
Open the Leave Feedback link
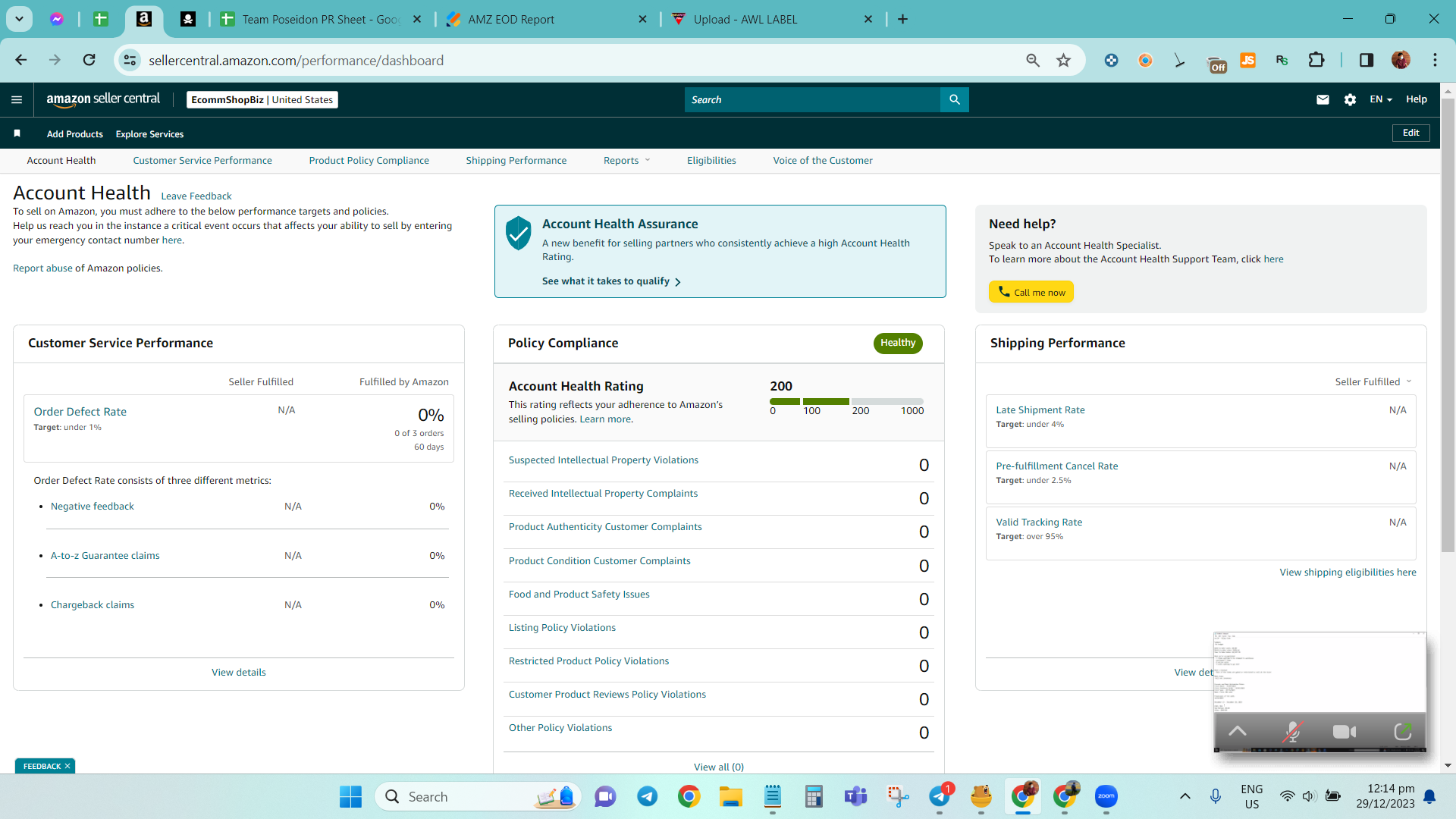point(196,196)
